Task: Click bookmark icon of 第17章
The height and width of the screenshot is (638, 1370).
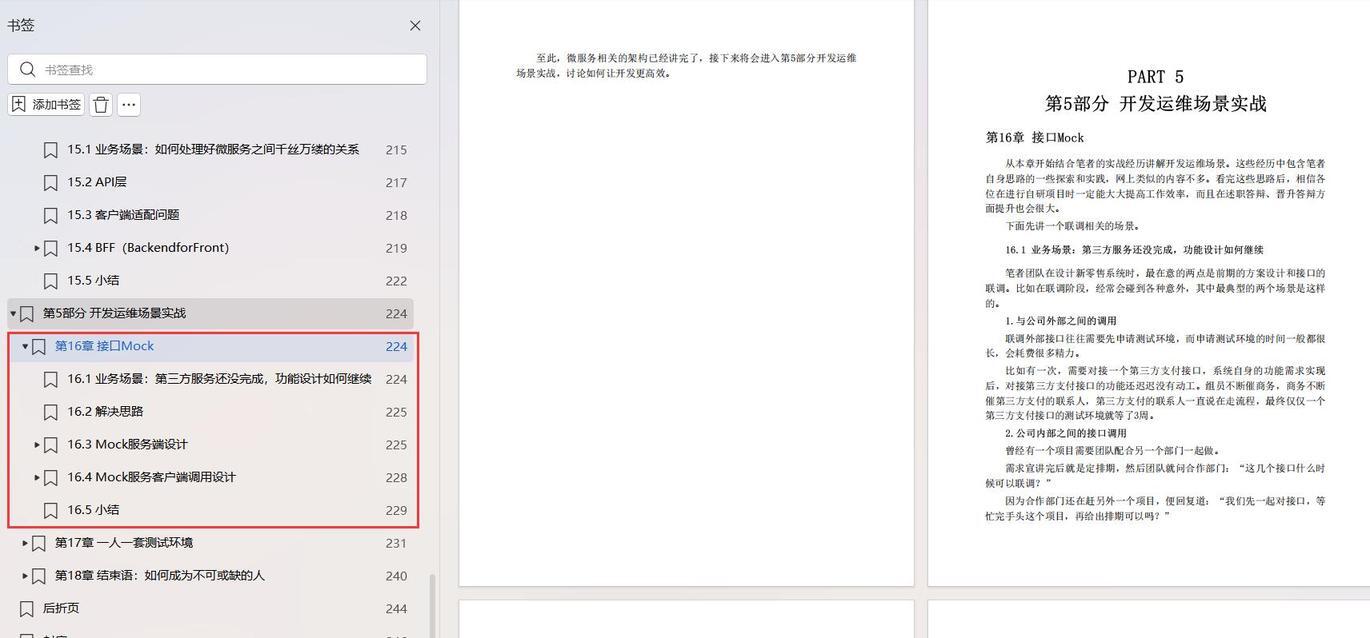Action: pos(38,543)
